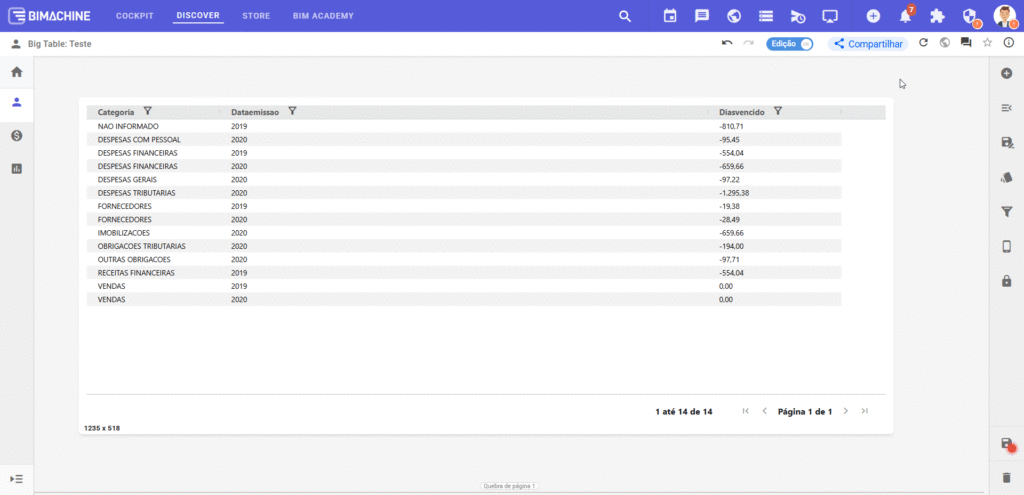
Task: Click the trash delete icon at bottom right
Action: click(1007, 477)
